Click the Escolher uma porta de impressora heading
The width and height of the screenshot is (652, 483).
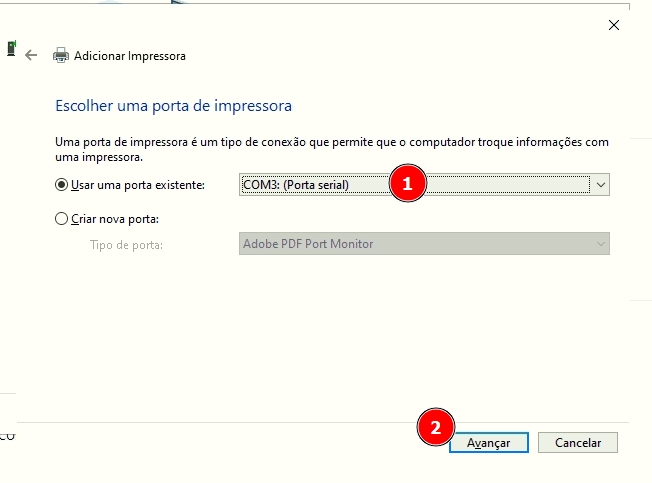click(x=173, y=105)
